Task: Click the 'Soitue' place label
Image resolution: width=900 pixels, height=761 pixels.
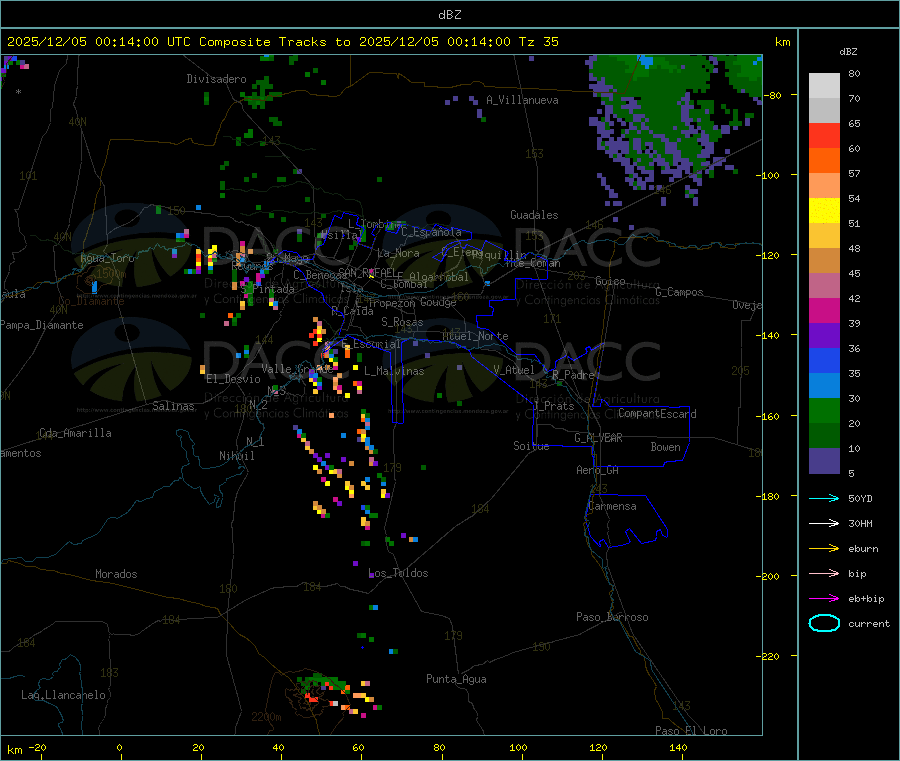Action: tap(531, 446)
